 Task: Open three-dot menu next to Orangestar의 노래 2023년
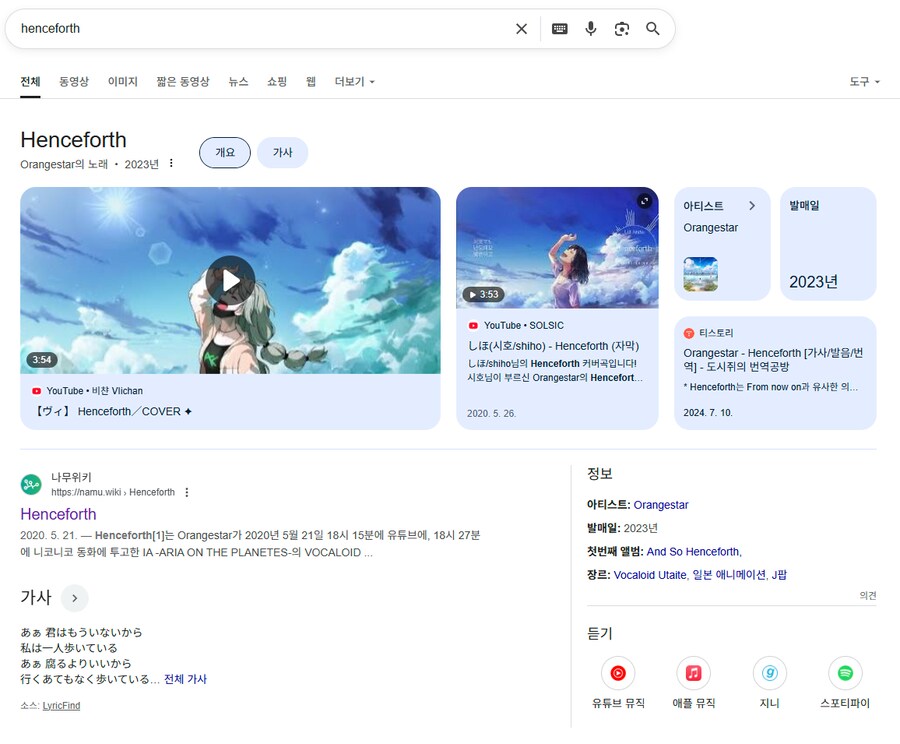pyautogui.click(x=171, y=164)
